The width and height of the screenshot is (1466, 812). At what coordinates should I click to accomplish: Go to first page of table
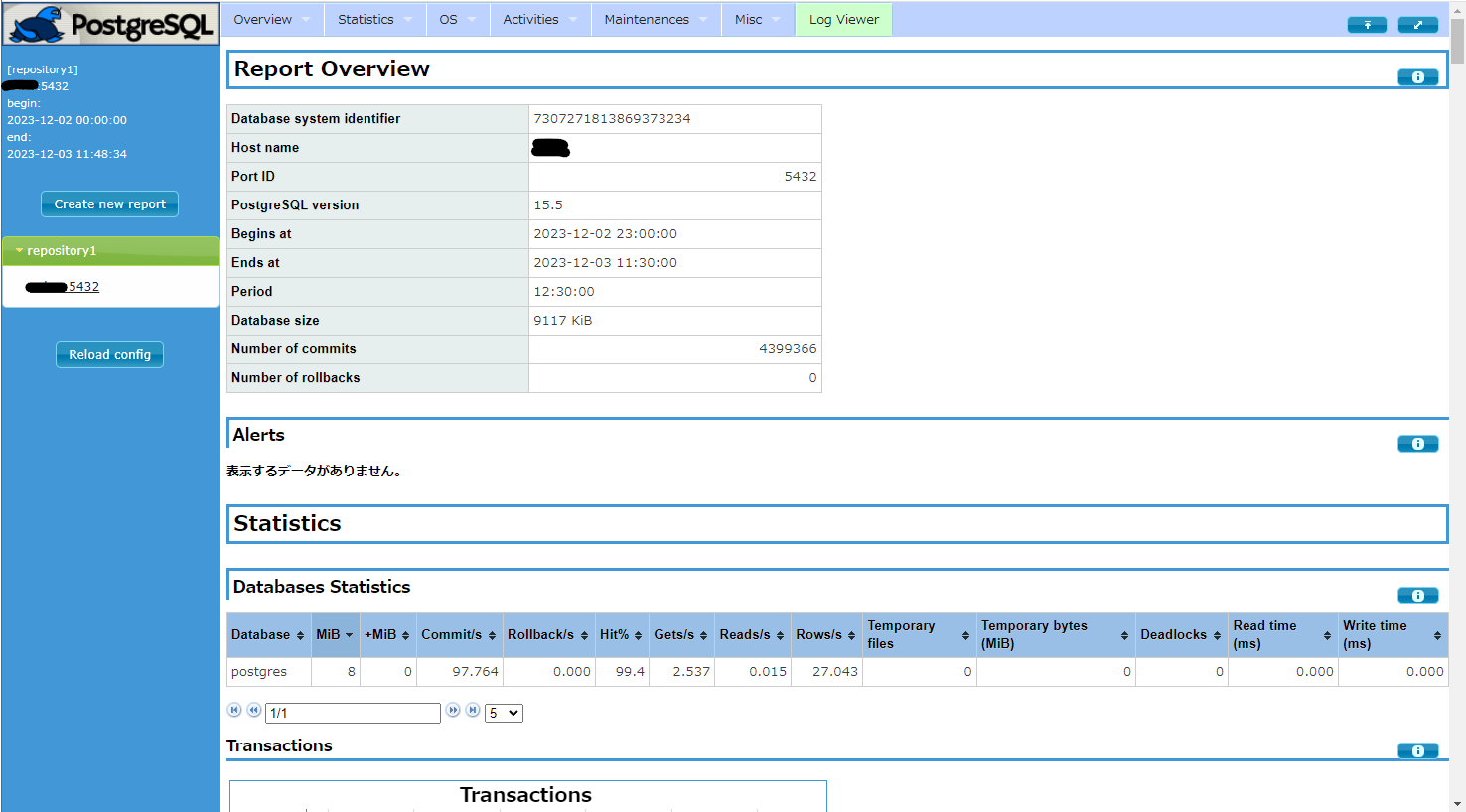(x=234, y=710)
